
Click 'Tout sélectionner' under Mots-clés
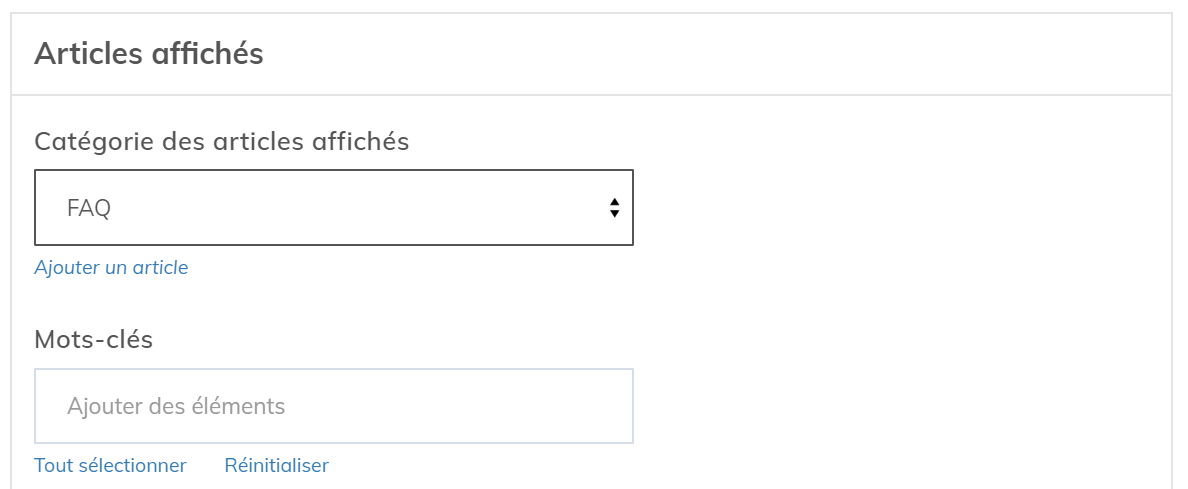coord(110,466)
